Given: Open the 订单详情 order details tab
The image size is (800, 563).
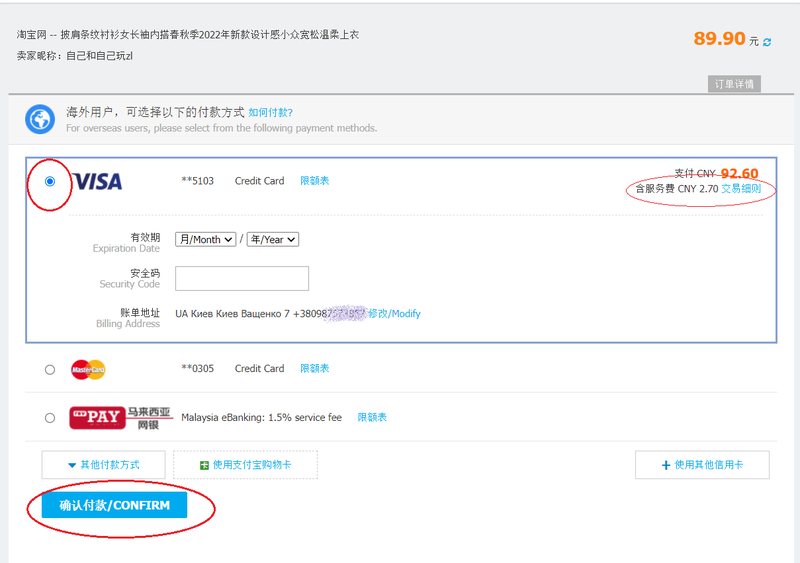Looking at the screenshot, I should (735, 84).
